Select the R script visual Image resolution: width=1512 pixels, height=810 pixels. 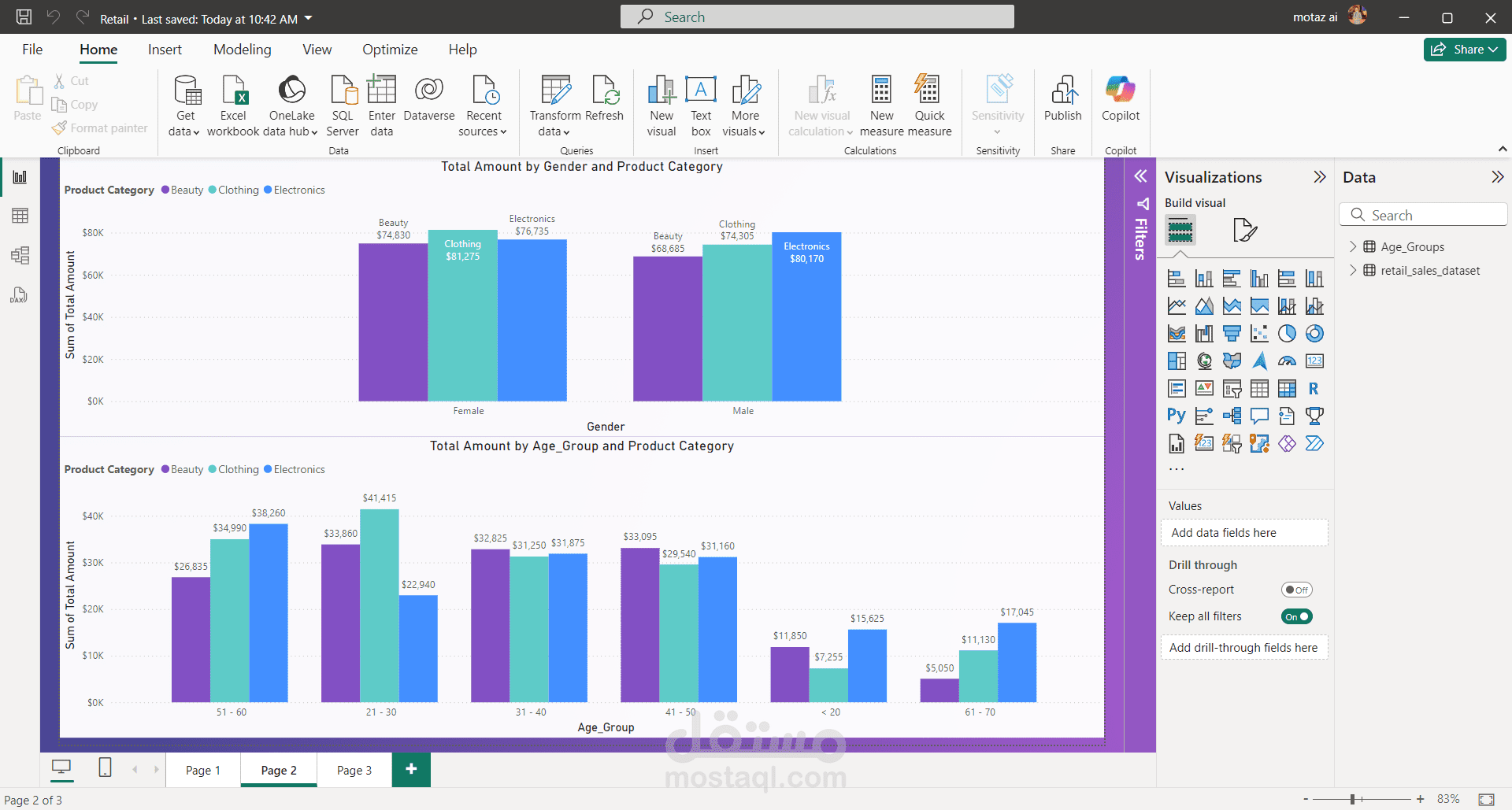click(1314, 389)
